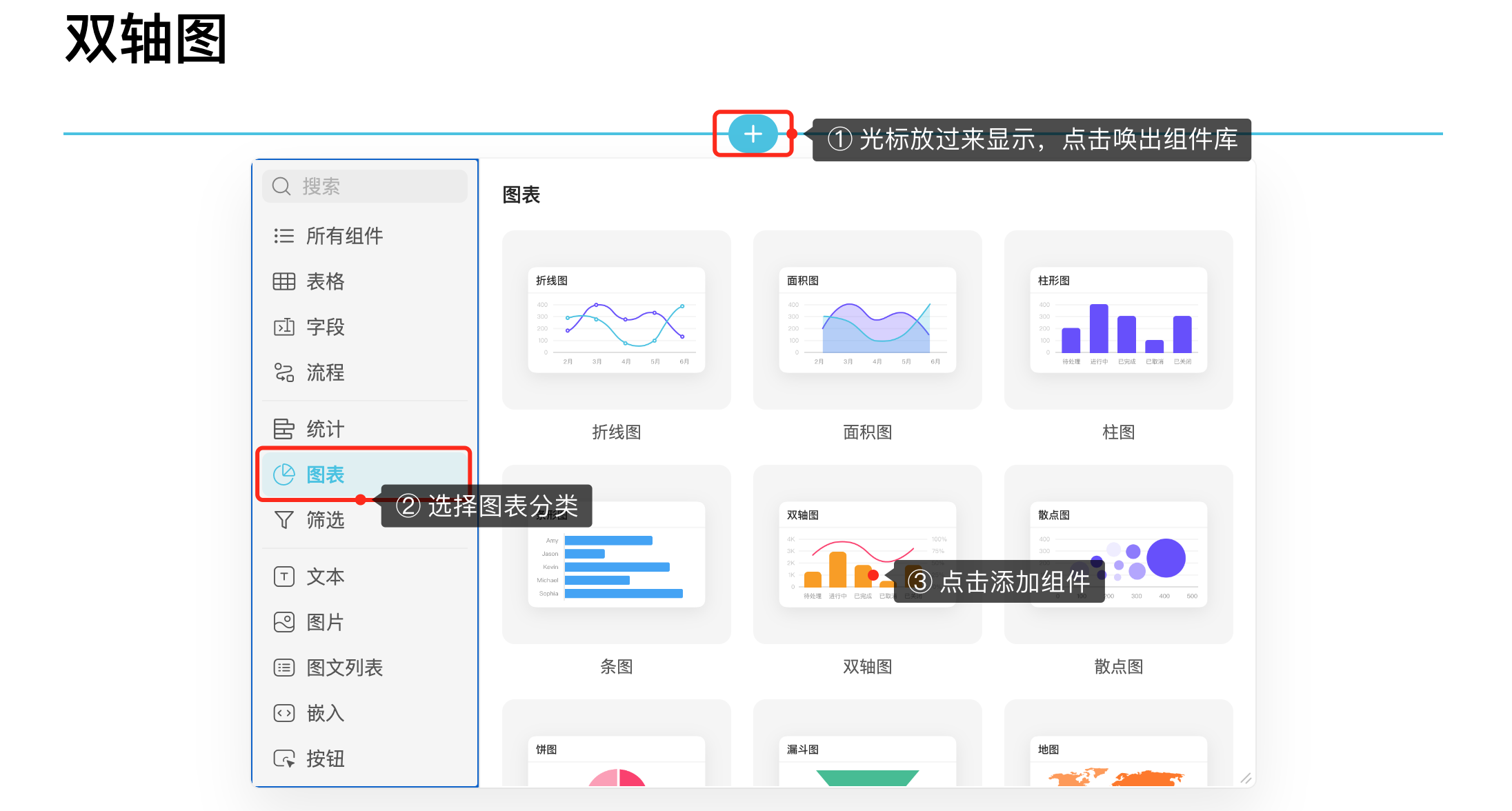Open the 流程 category
Screen dimensions: 1512x811
[x=365, y=372]
